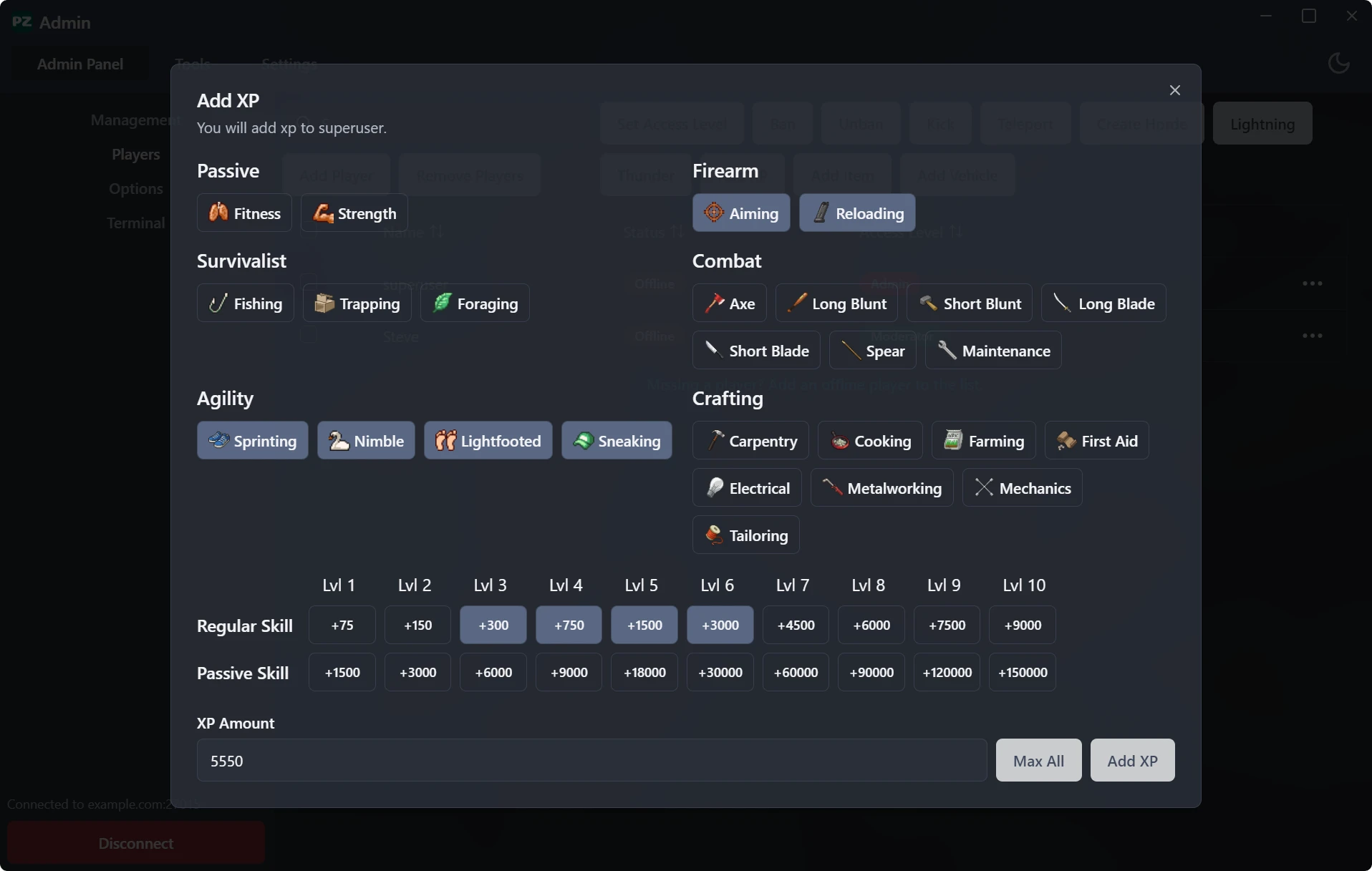Close the Add XP dialog

coord(1174,90)
